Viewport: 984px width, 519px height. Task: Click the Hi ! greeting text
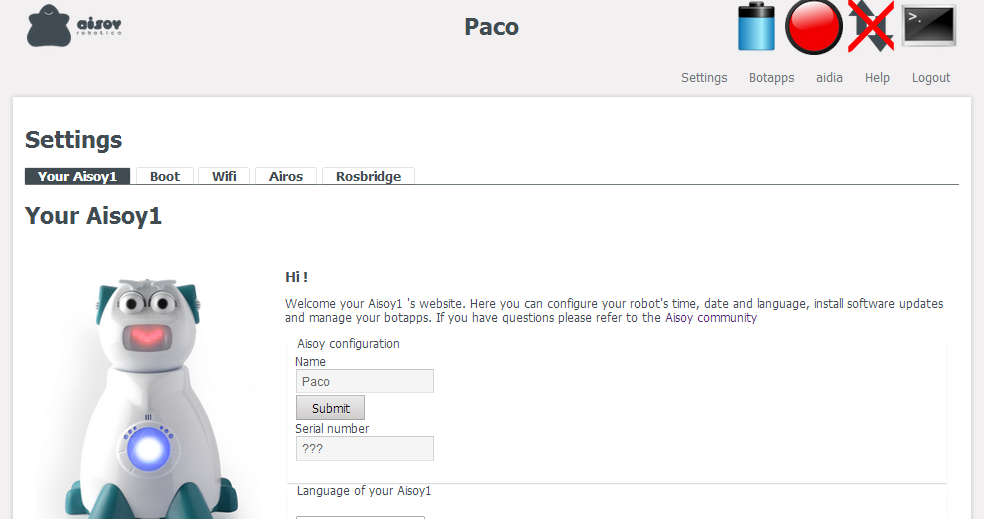[296, 277]
